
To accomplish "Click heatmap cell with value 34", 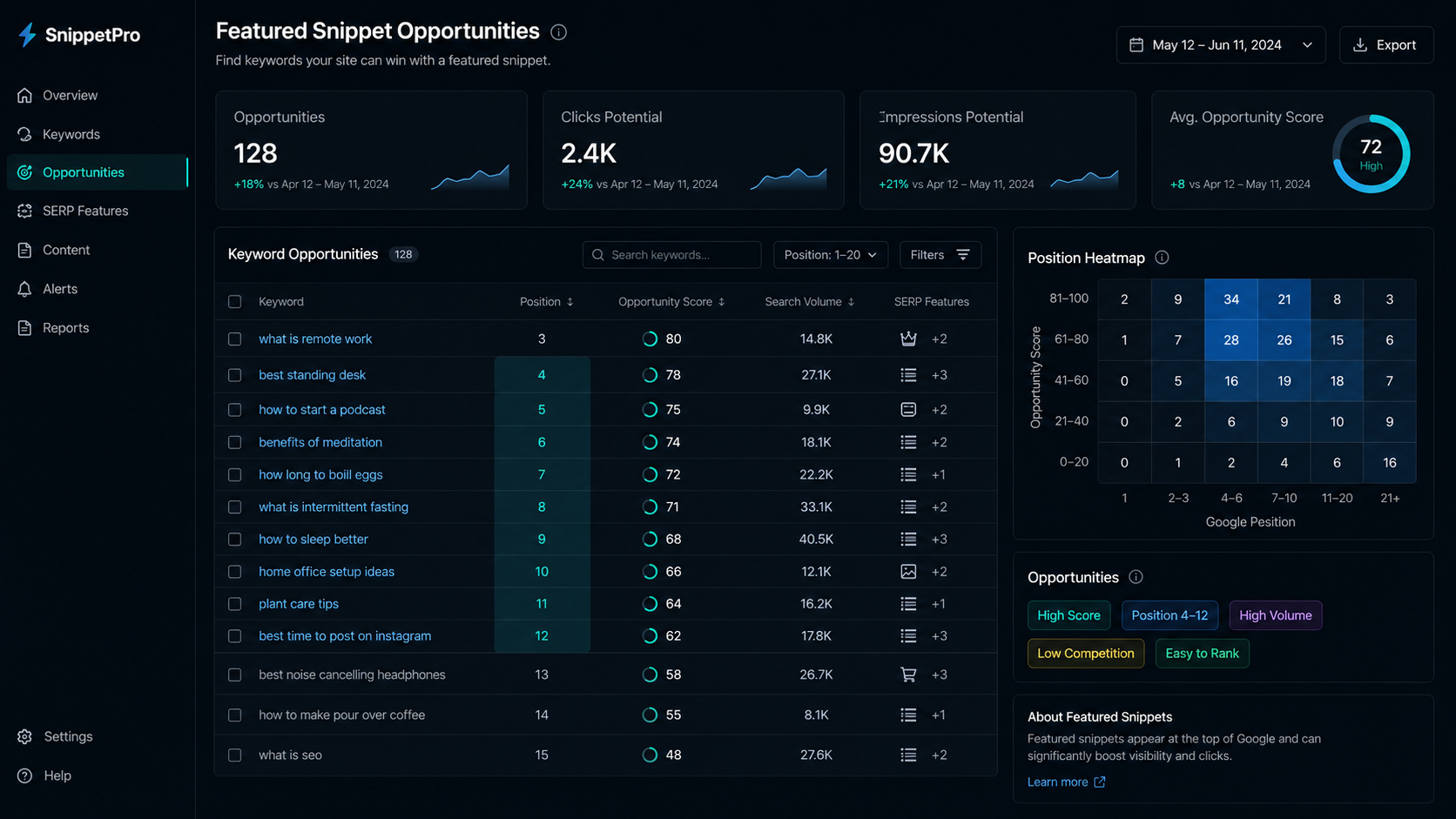I will point(1230,299).
